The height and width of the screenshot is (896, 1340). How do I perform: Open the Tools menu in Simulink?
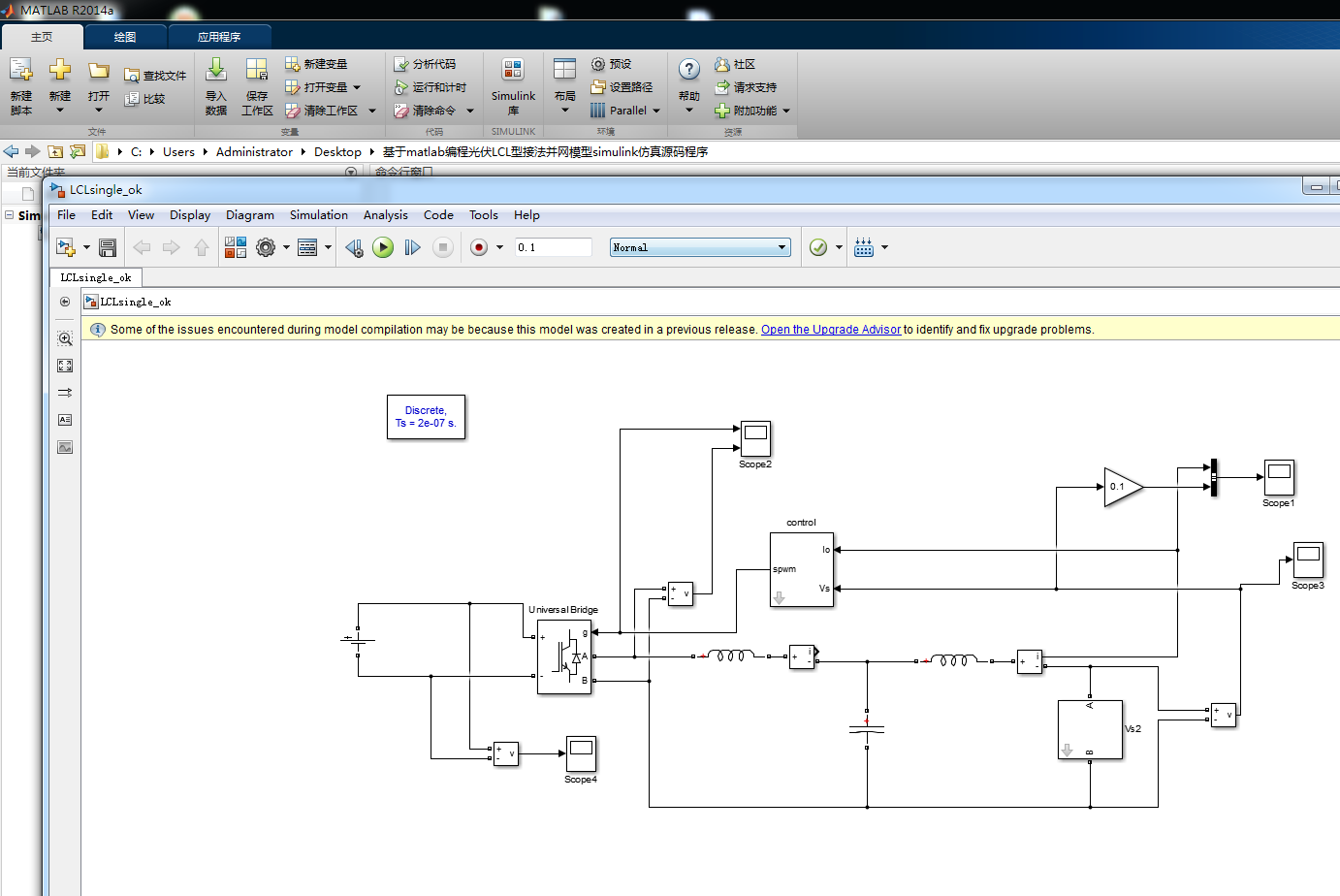(x=483, y=215)
